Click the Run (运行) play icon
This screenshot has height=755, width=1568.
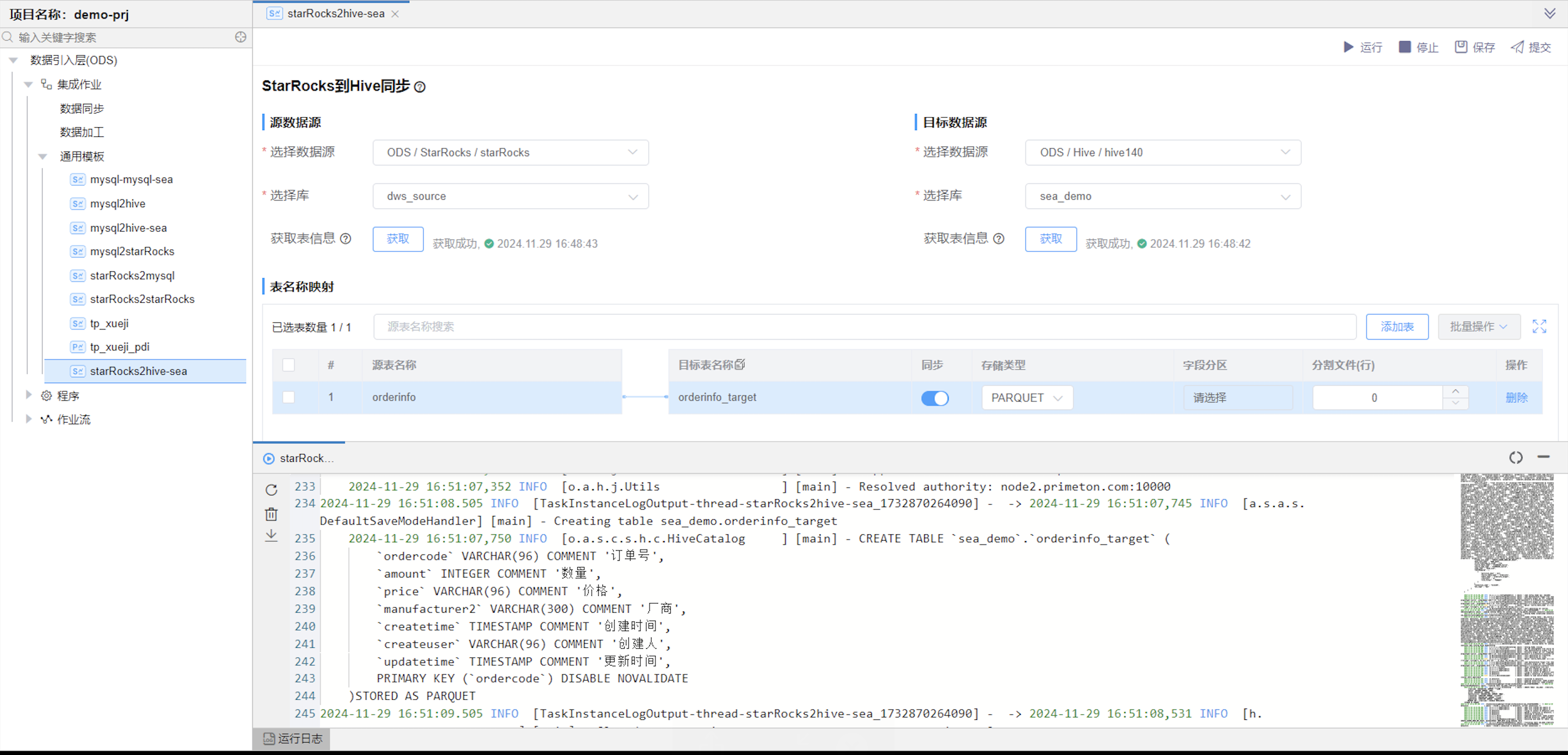click(x=1348, y=47)
